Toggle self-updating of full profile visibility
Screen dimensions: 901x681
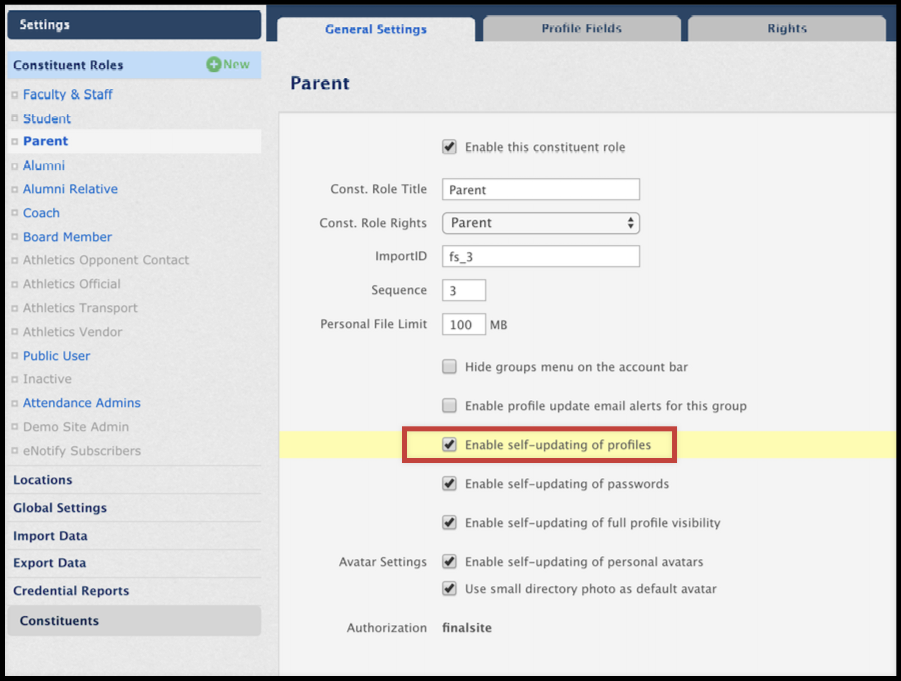(x=449, y=523)
